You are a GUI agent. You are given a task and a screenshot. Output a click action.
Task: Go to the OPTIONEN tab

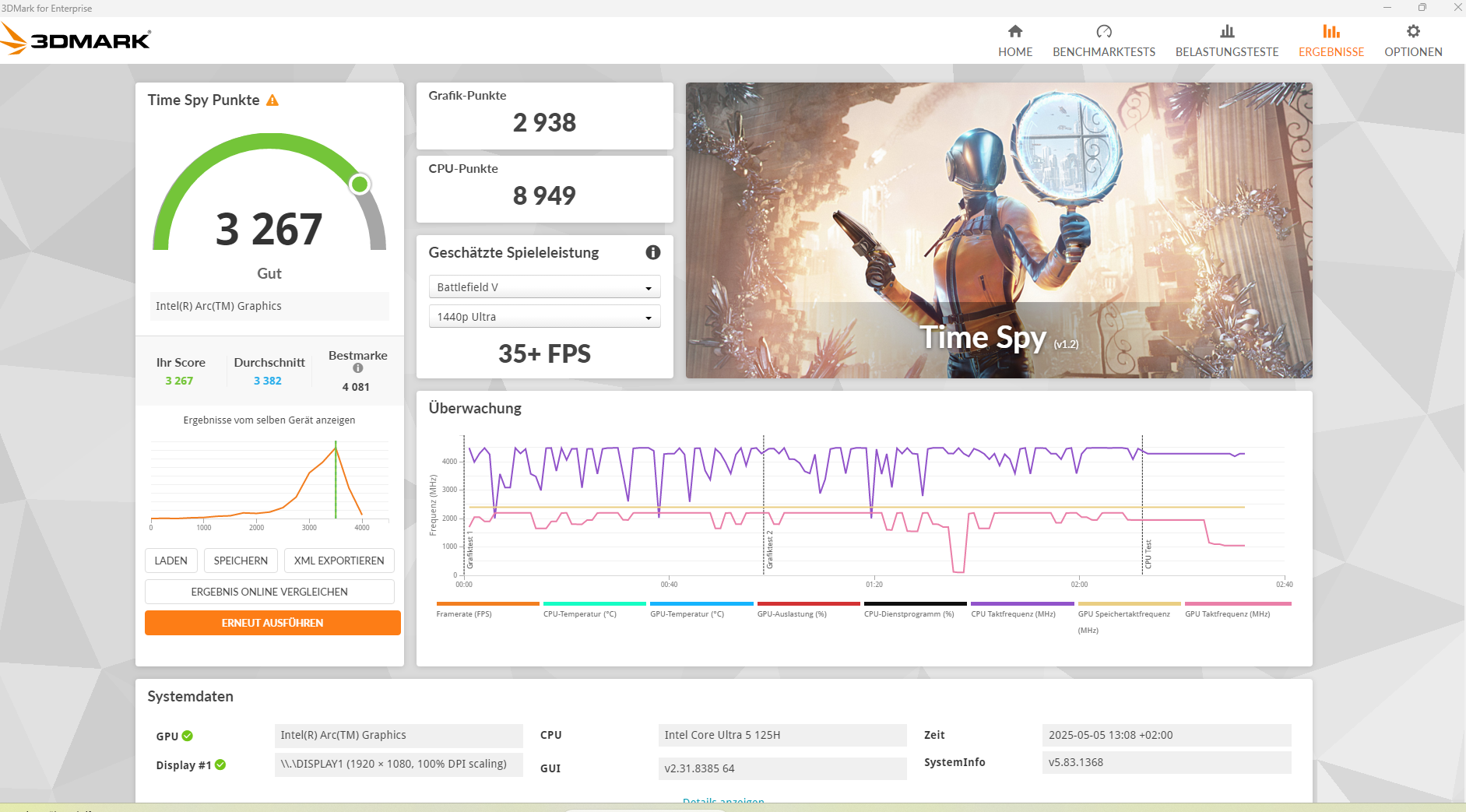click(1413, 40)
